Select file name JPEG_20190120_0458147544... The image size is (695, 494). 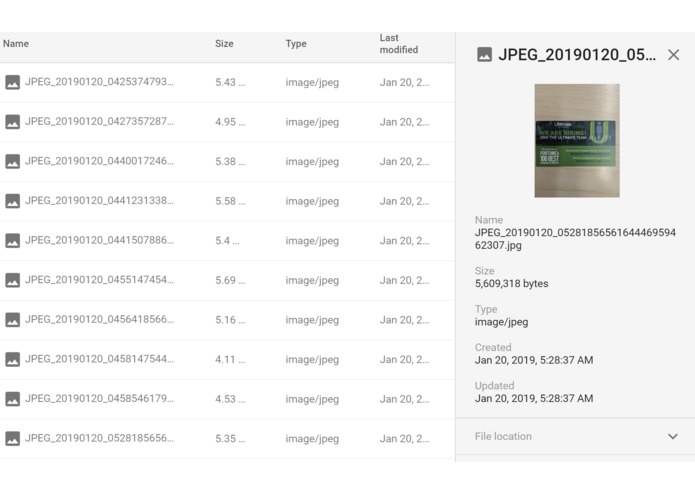click(x=99, y=359)
